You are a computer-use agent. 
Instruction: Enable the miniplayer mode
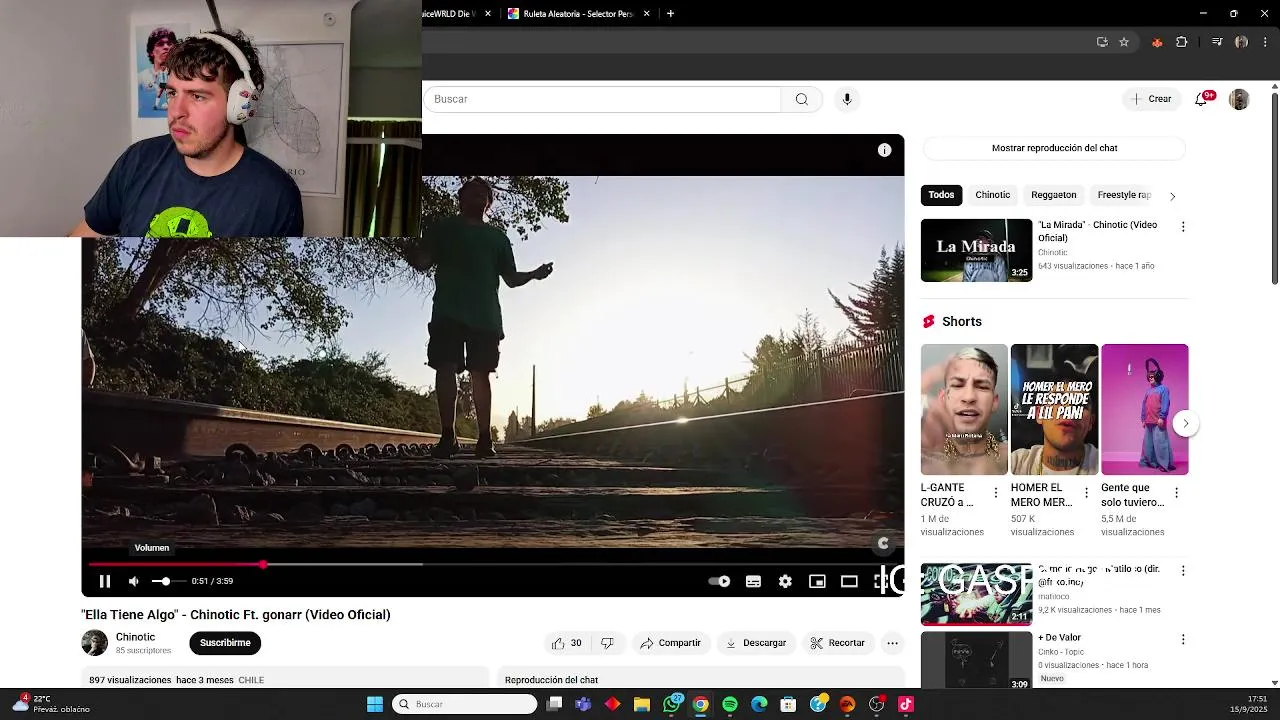click(x=817, y=581)
